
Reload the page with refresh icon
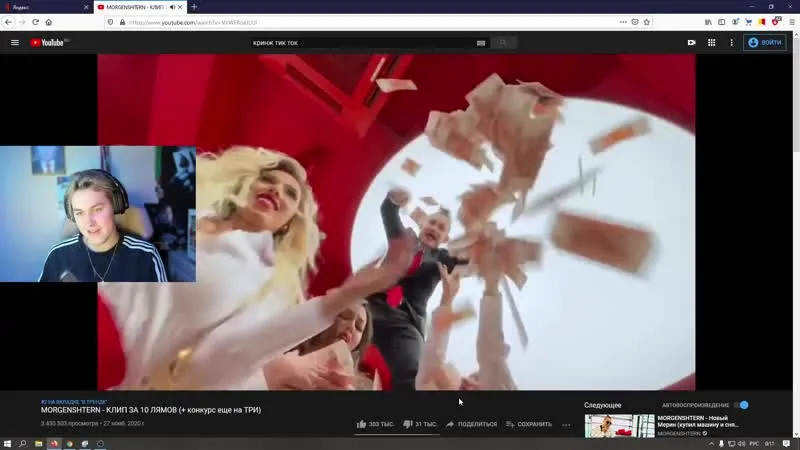pyautogui.click(x=35, y=22)
